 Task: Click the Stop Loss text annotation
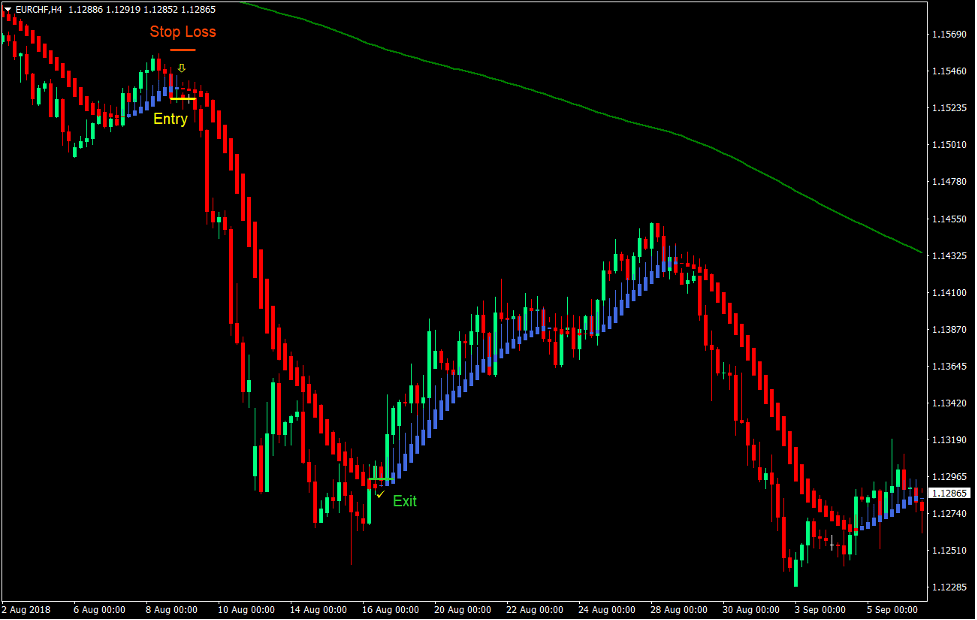coord(183,31)
